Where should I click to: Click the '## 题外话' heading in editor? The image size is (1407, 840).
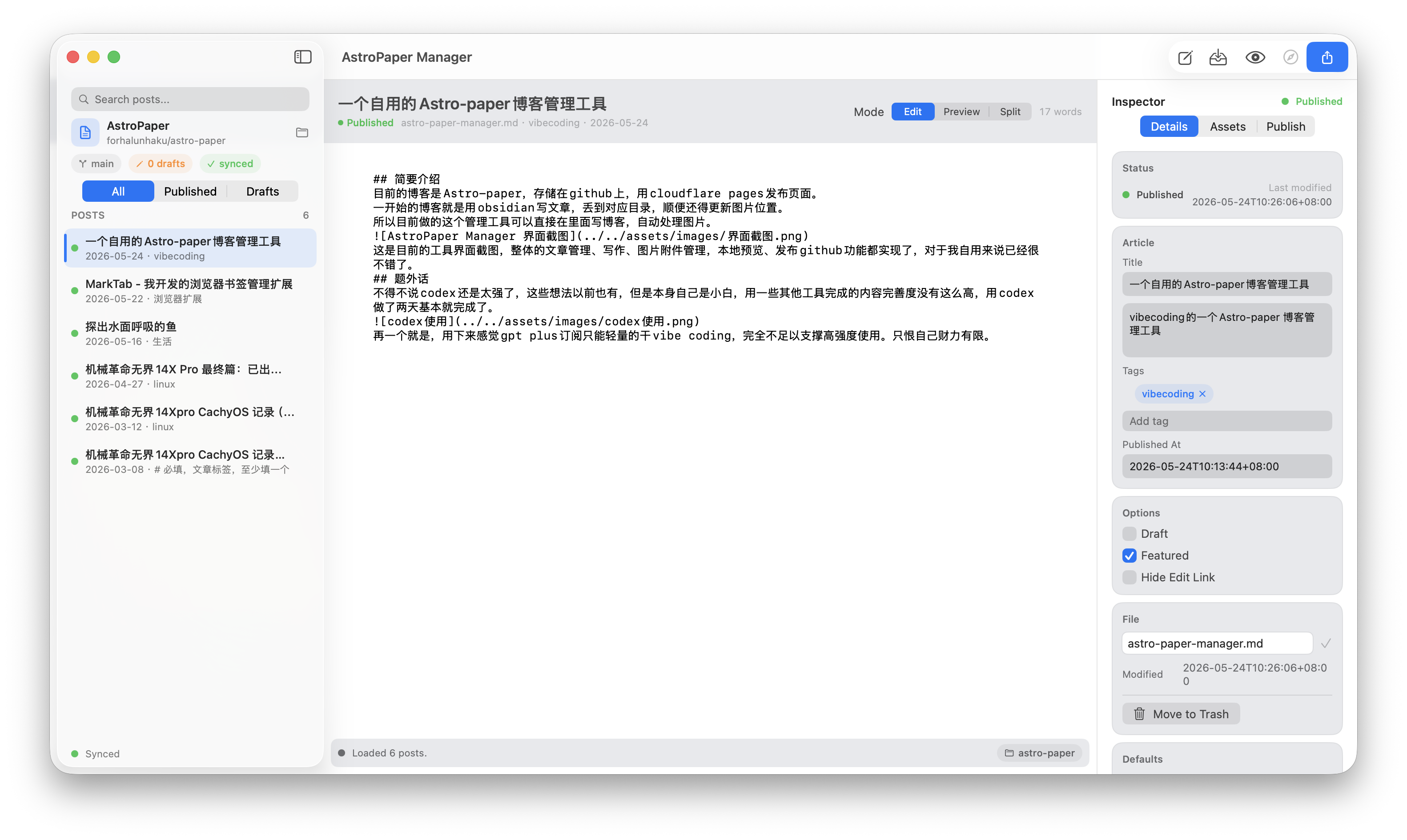(401, 279)
